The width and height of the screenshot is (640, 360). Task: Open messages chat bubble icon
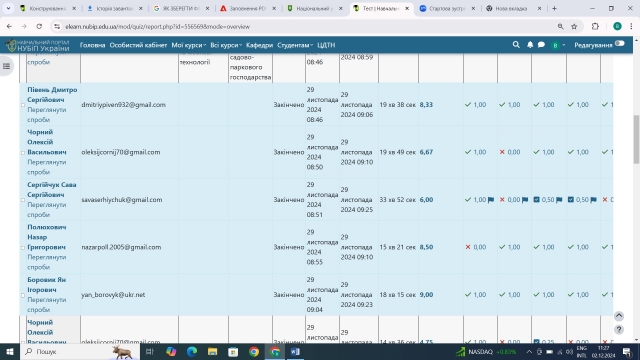[541, 45]
